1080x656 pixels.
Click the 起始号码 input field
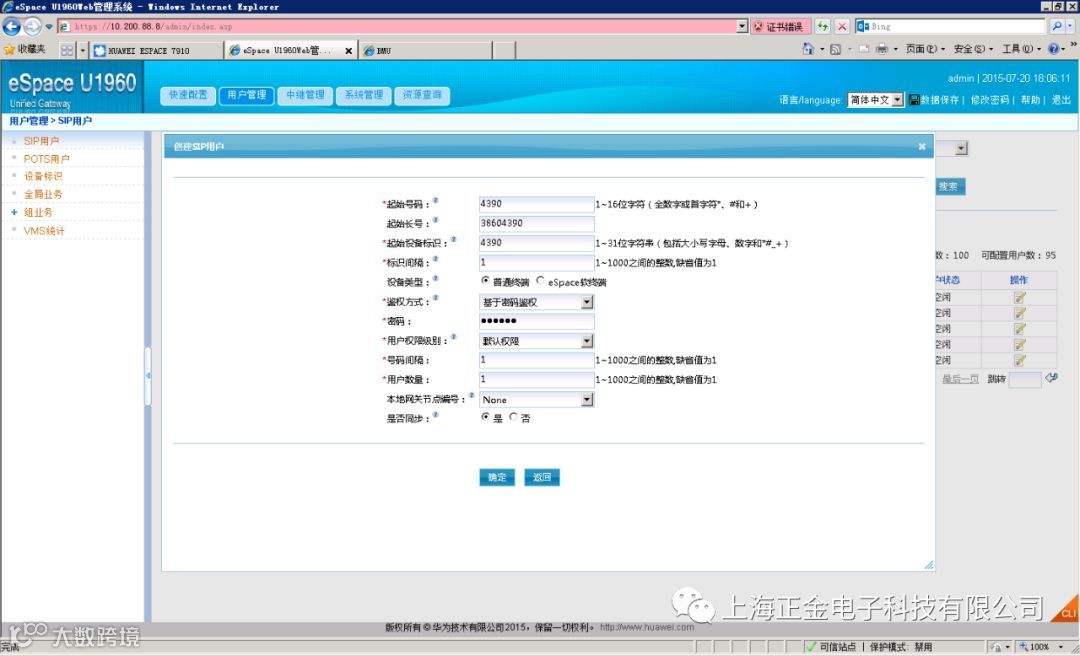[x=537, y=204]
